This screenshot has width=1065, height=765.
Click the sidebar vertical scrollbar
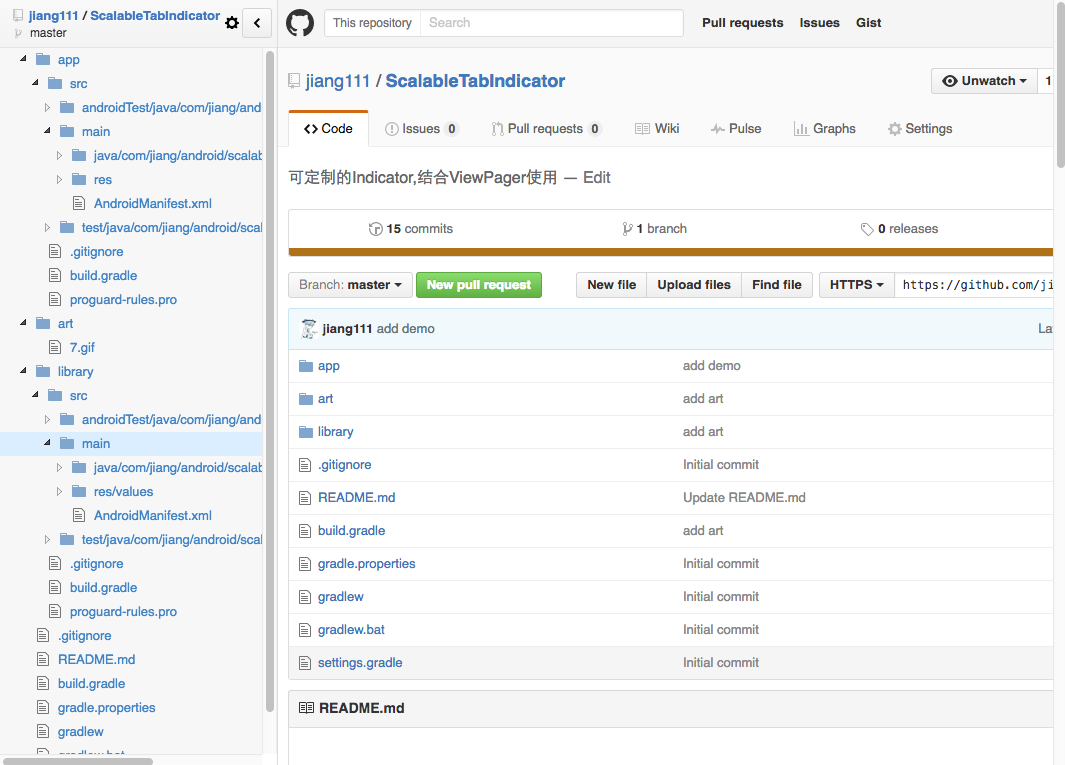coord(270,381)
